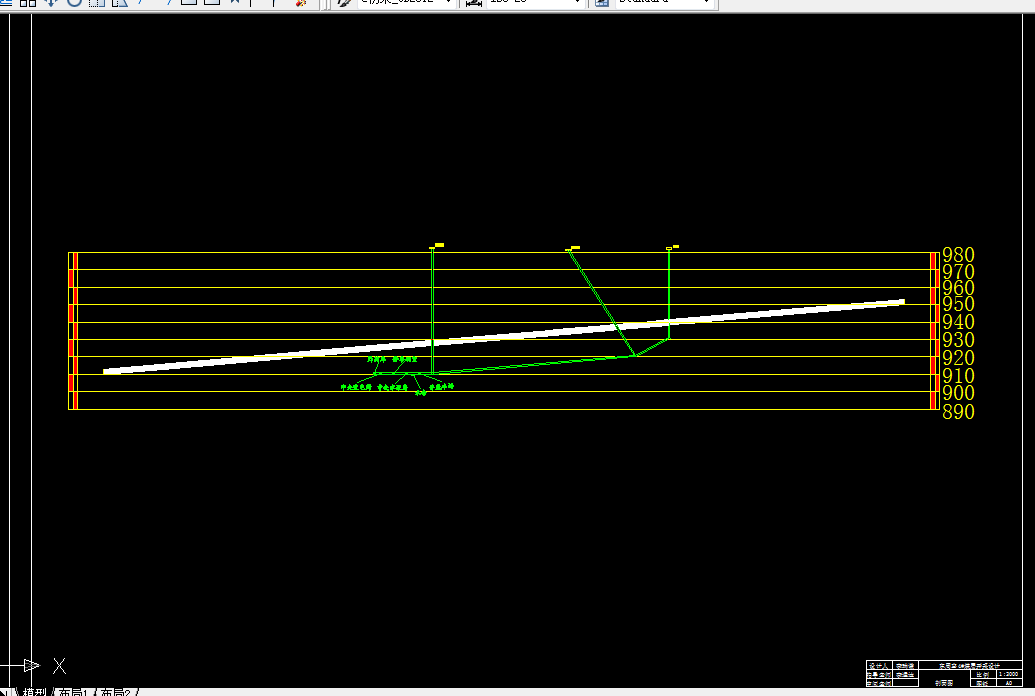Switch to the 布局1 layout tab
Image resolution: width=1035 pixels, height=696 pixels.
click(x=73, y=692)
